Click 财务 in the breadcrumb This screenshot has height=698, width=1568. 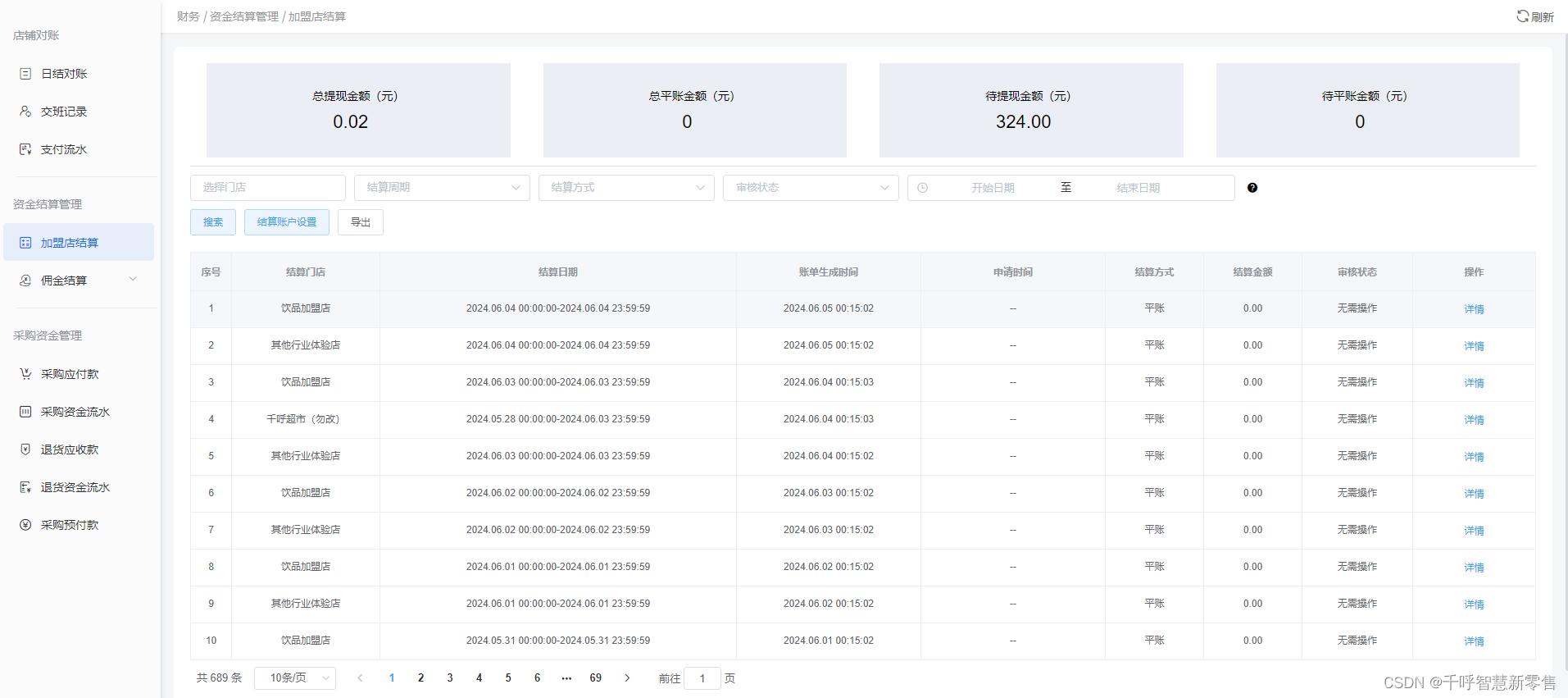pos(189,16)
